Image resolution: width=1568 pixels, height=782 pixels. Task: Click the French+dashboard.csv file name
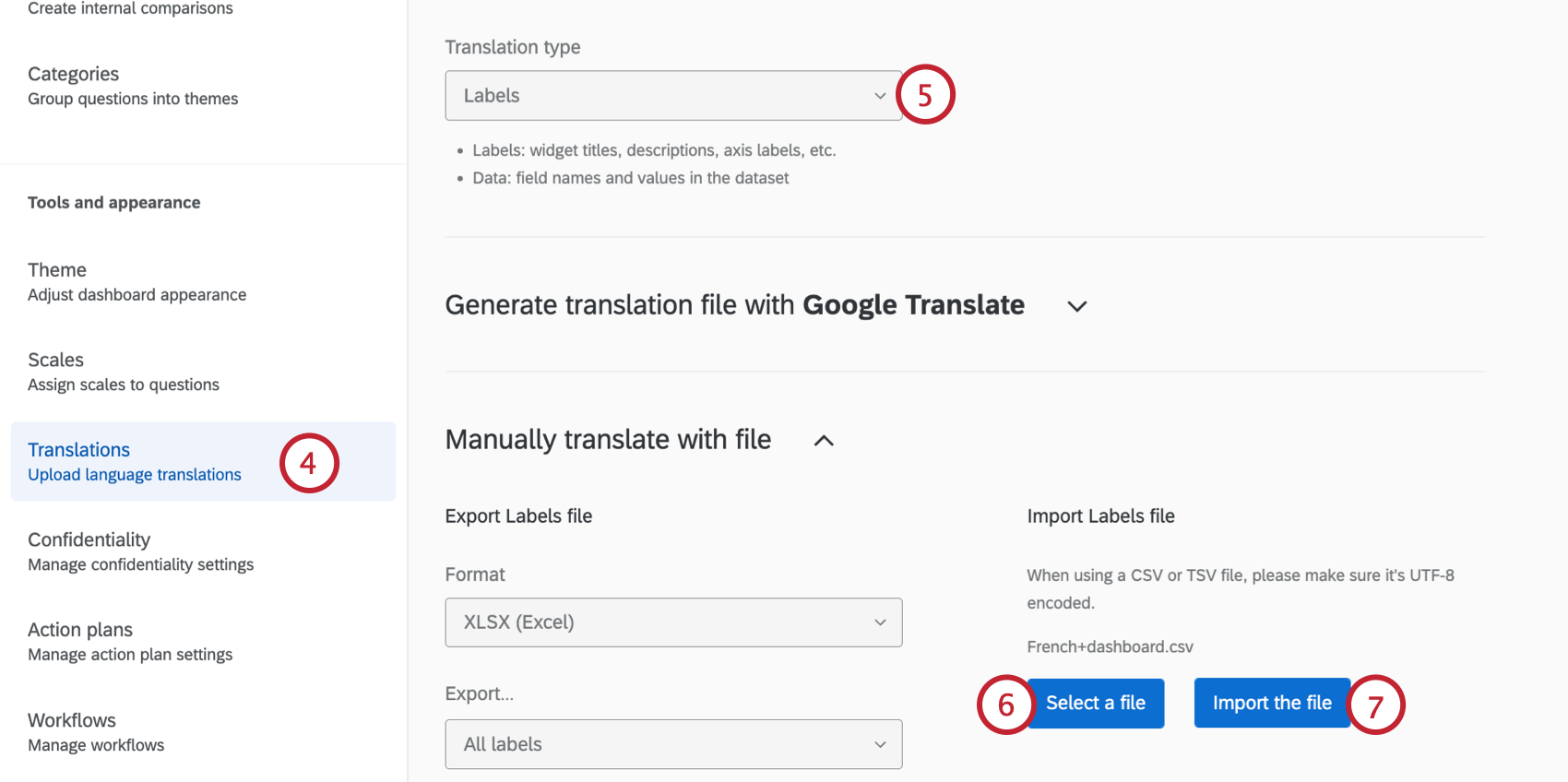1110,647
